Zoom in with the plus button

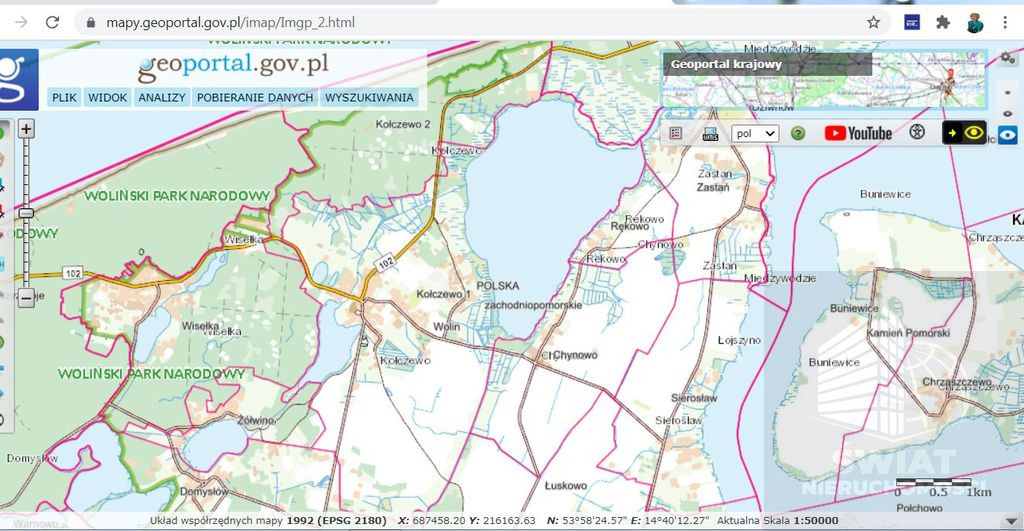(25, 129)
